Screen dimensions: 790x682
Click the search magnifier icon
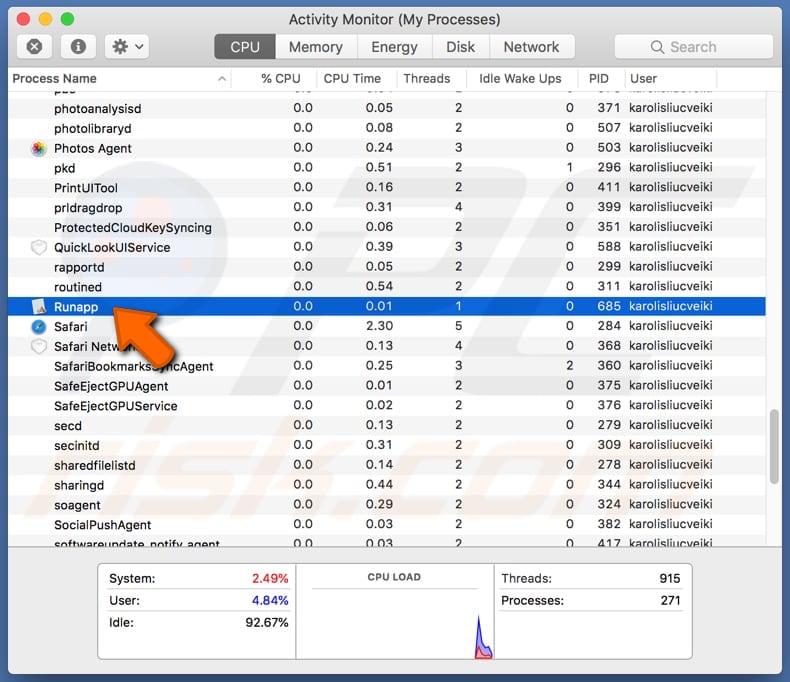pyautogui.click(x=657, y=47)
